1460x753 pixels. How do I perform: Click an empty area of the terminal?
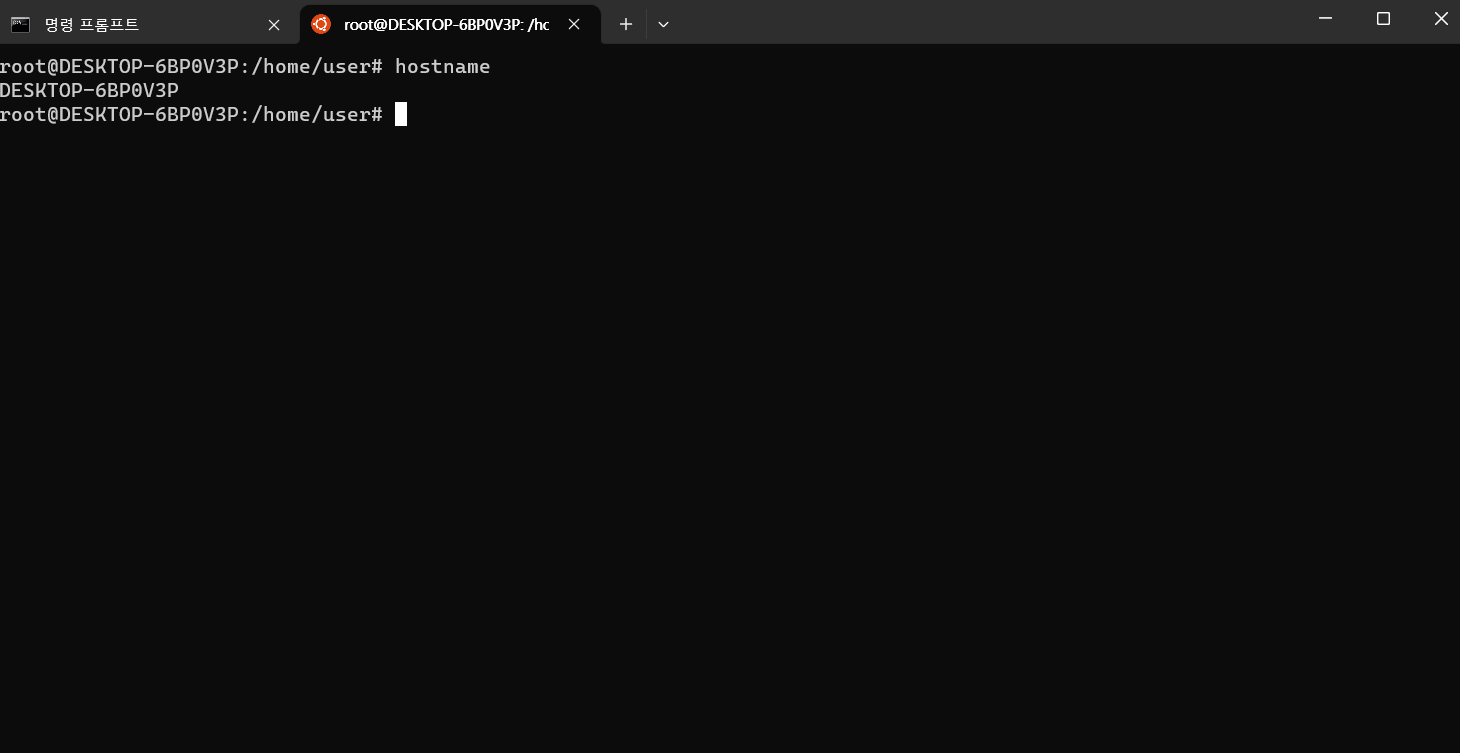[700, 400]
